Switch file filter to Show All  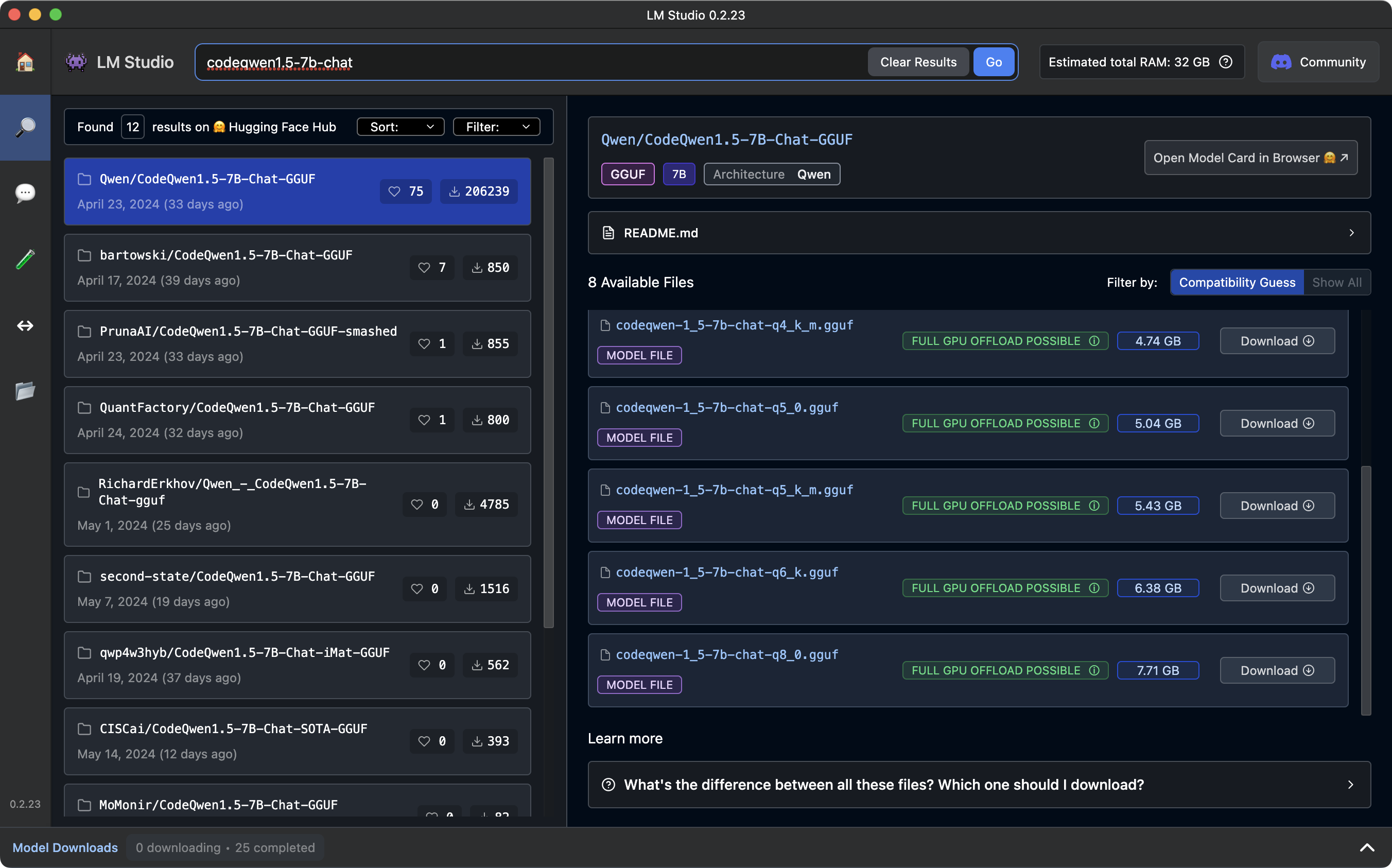click(x=1336, y=283)
